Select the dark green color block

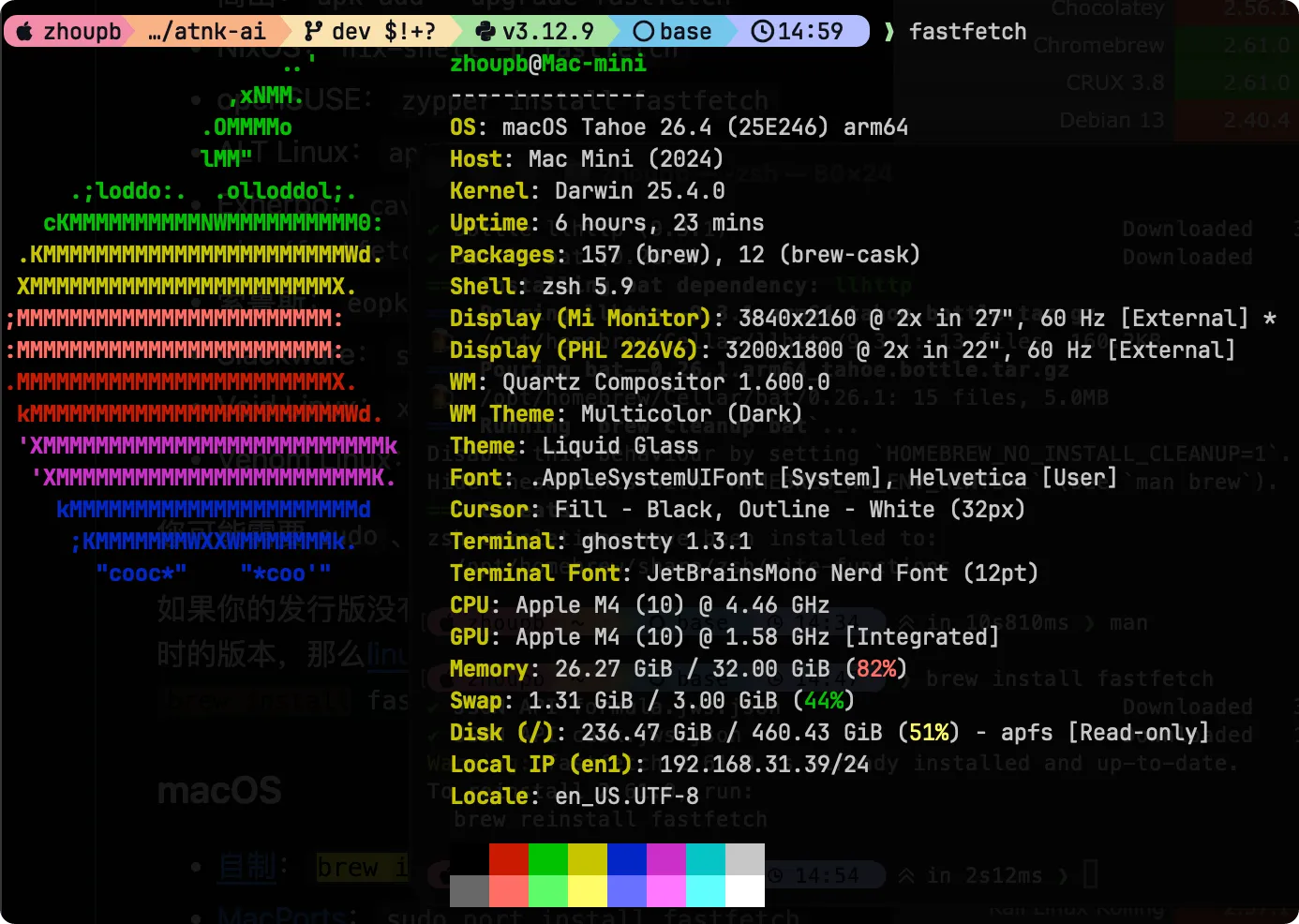[548, 859]
